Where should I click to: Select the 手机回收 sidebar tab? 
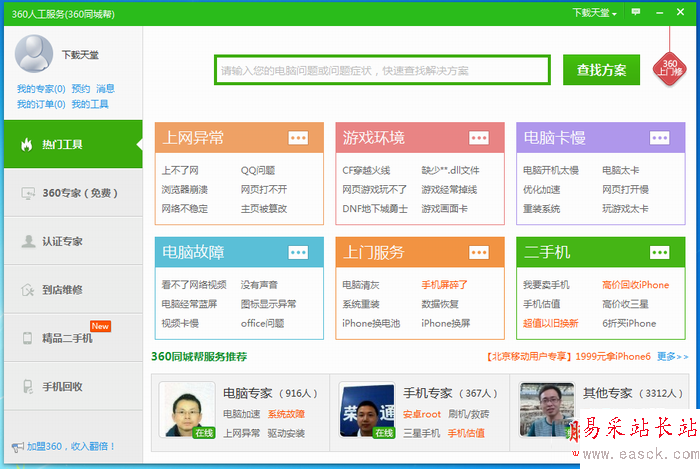point(73,386)
